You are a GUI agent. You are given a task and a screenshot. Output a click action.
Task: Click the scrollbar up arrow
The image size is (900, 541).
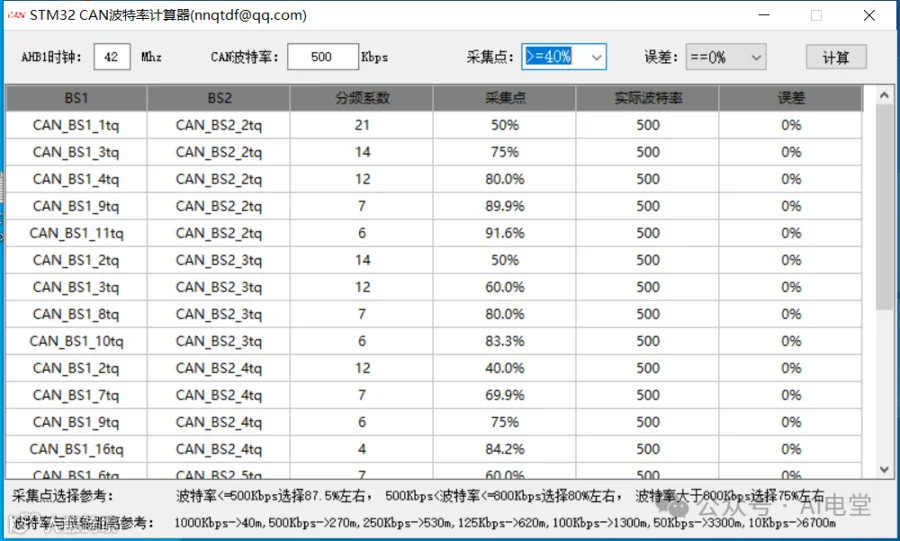(x=885, y=95)
